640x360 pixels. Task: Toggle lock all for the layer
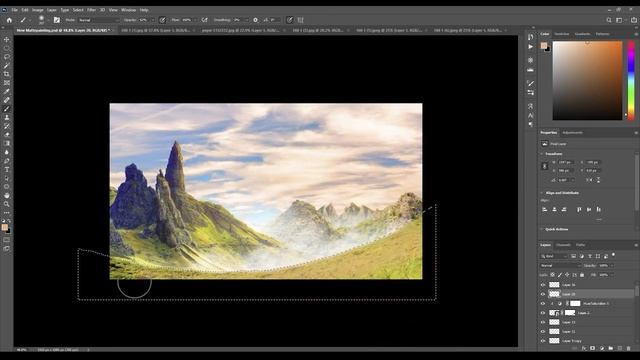coord(582,275)
